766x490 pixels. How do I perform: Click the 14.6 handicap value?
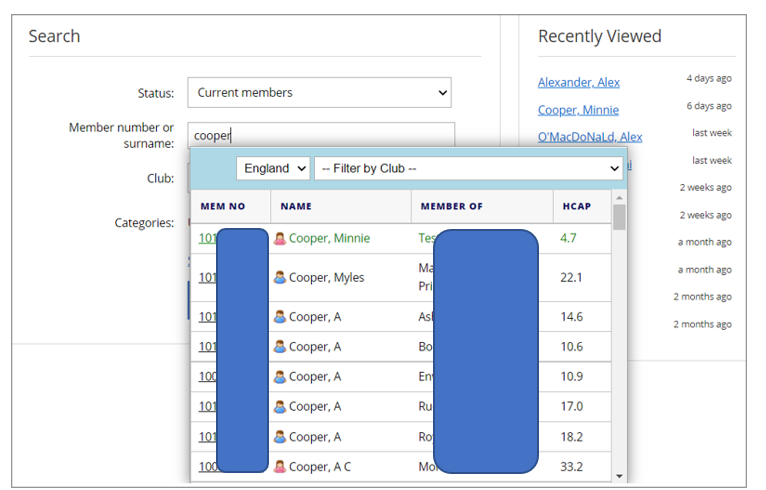click(x=572, y=317)
